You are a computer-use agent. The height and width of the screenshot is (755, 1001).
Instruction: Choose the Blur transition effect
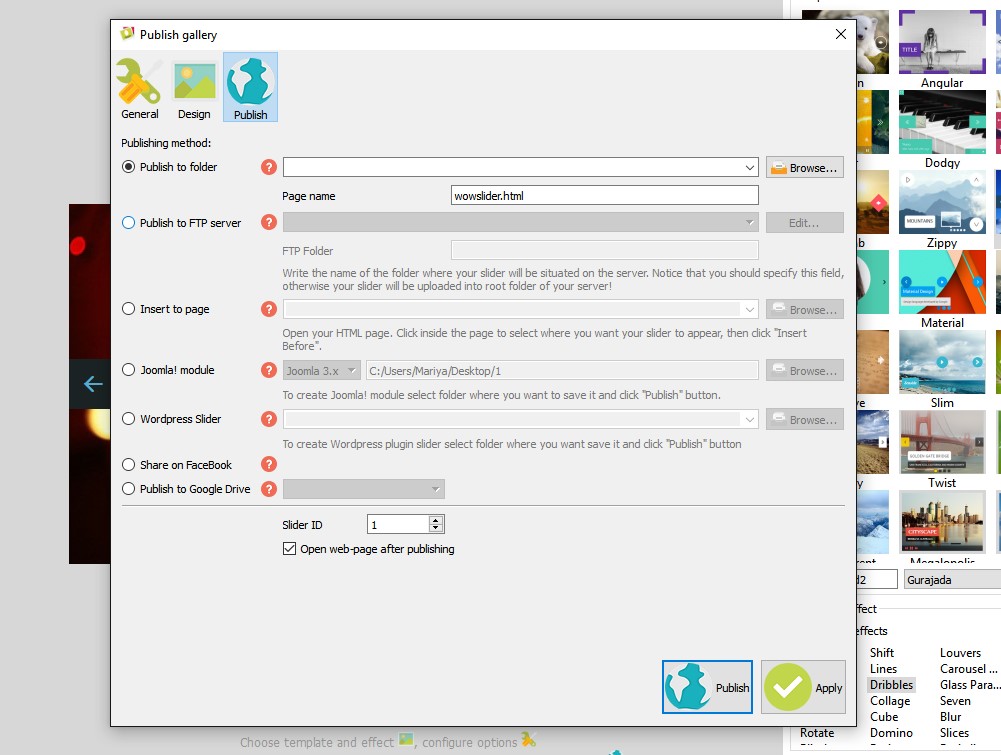click(x=951, y=717)
